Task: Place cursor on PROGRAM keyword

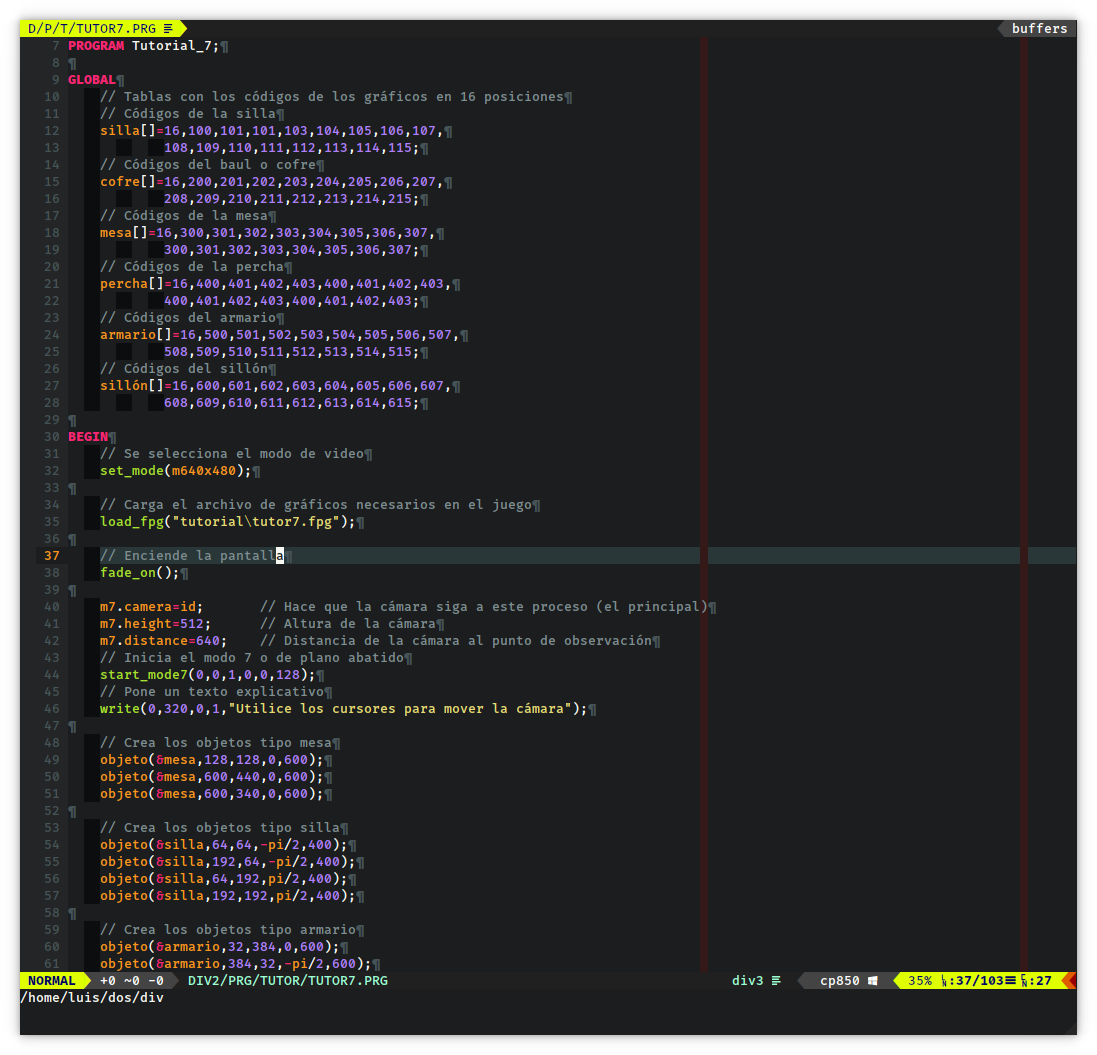Action: (96, 46)
